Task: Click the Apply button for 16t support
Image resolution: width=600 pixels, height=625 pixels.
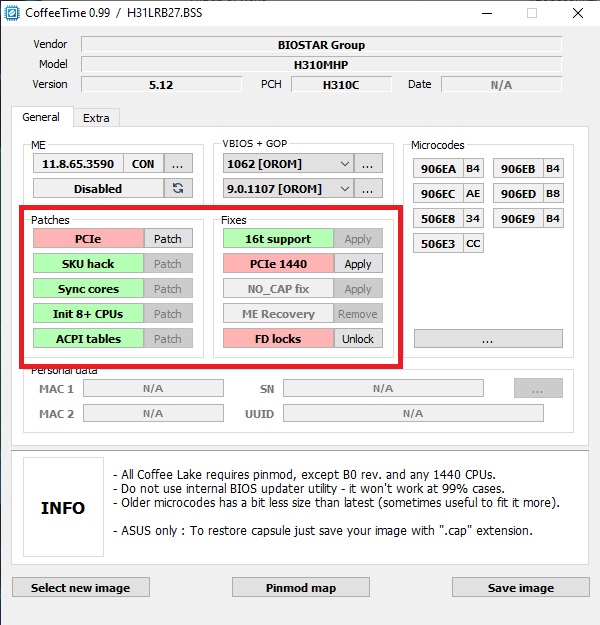Action: (x=358, y=238)
